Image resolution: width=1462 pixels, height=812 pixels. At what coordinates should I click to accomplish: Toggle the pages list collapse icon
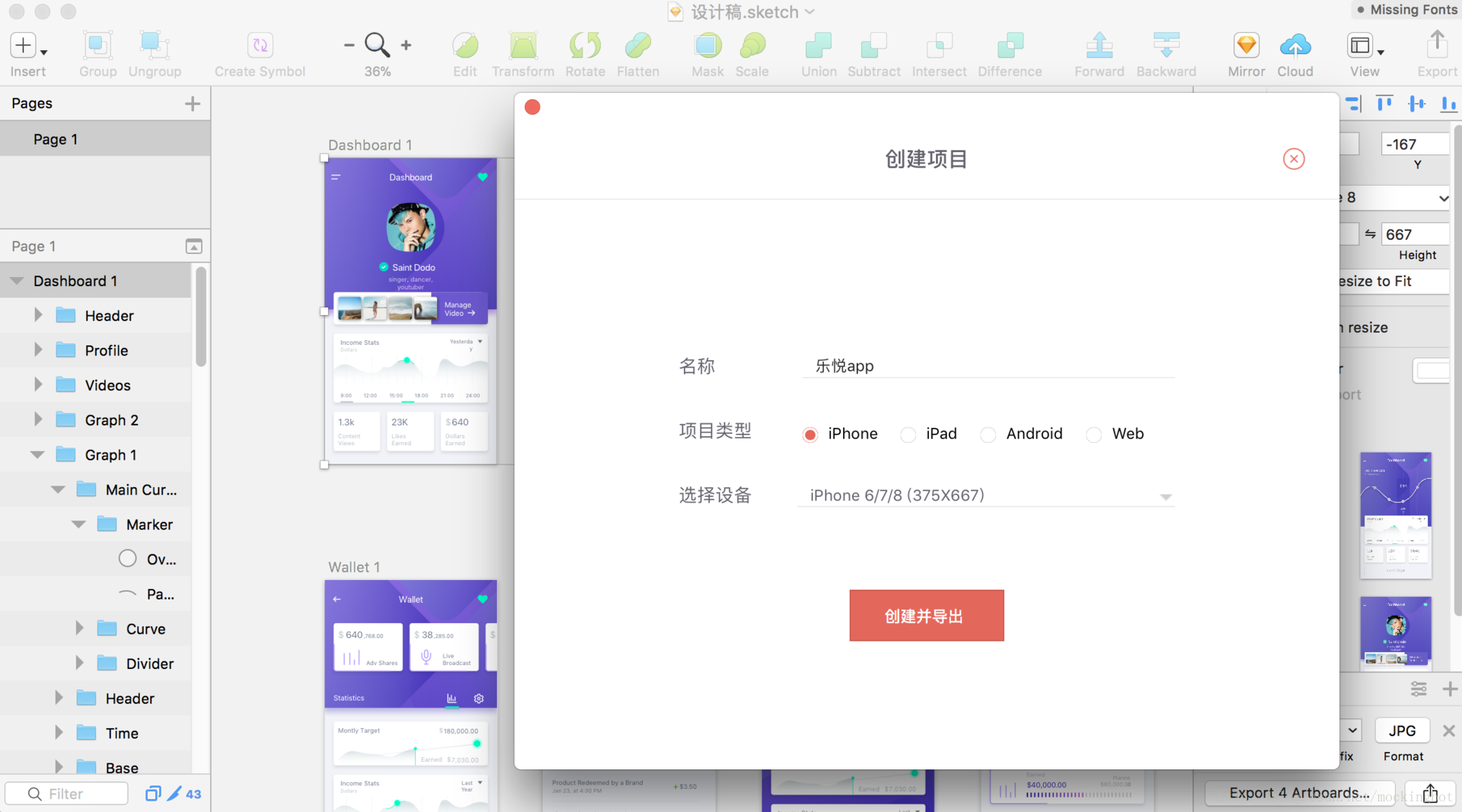pos(194,246)
